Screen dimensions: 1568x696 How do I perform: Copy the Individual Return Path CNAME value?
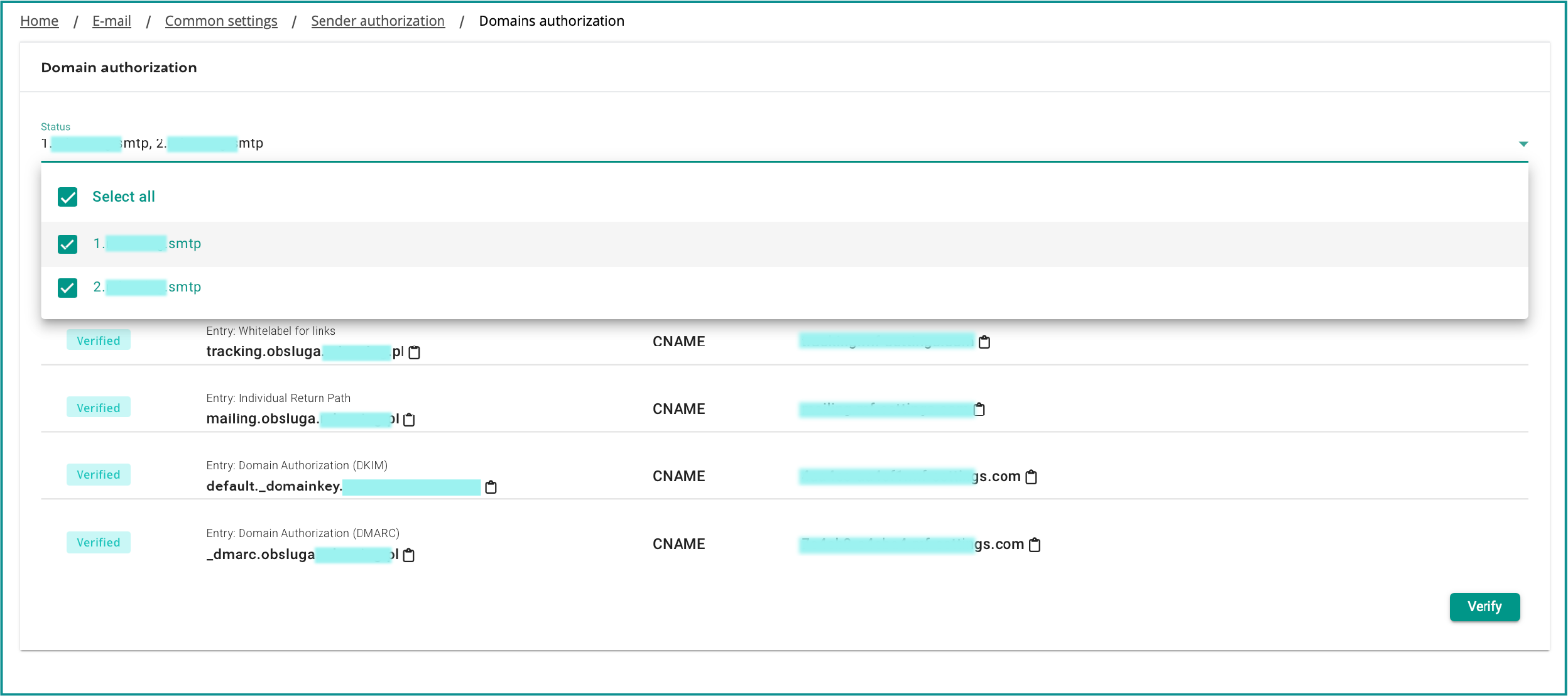click(x=979, y=410)
